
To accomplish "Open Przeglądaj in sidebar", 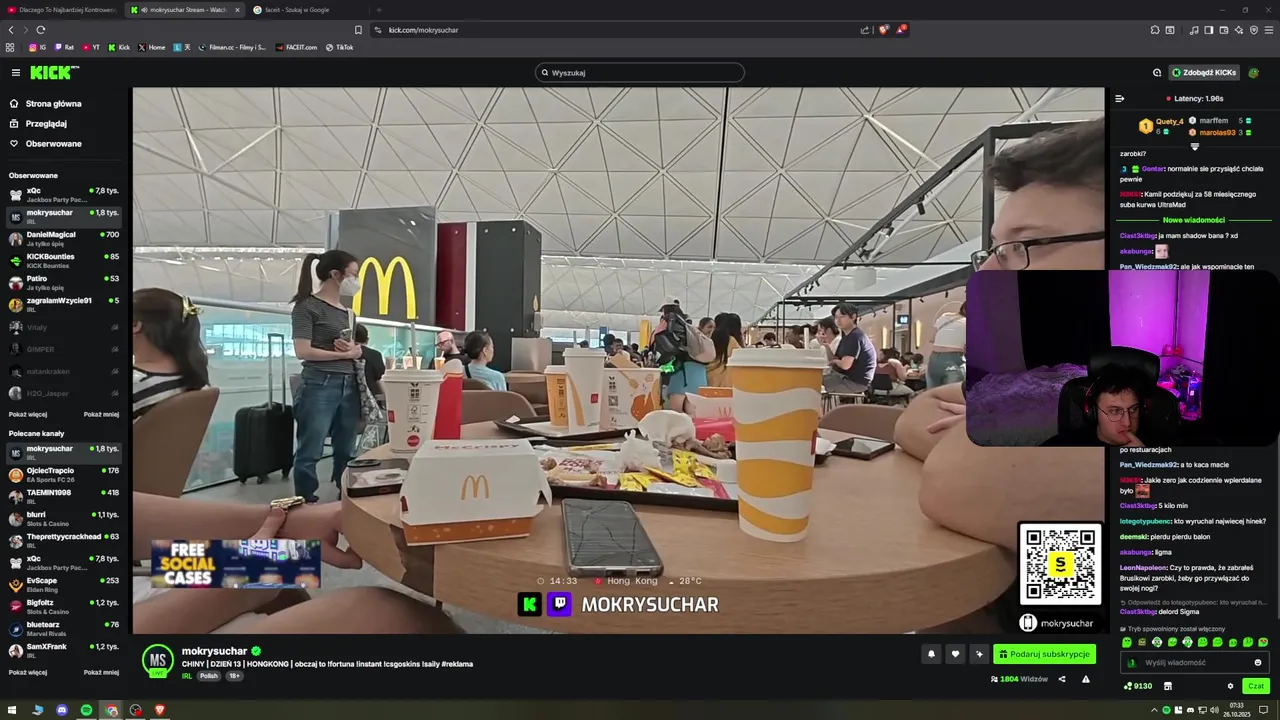I will click(x=46, y=123).
